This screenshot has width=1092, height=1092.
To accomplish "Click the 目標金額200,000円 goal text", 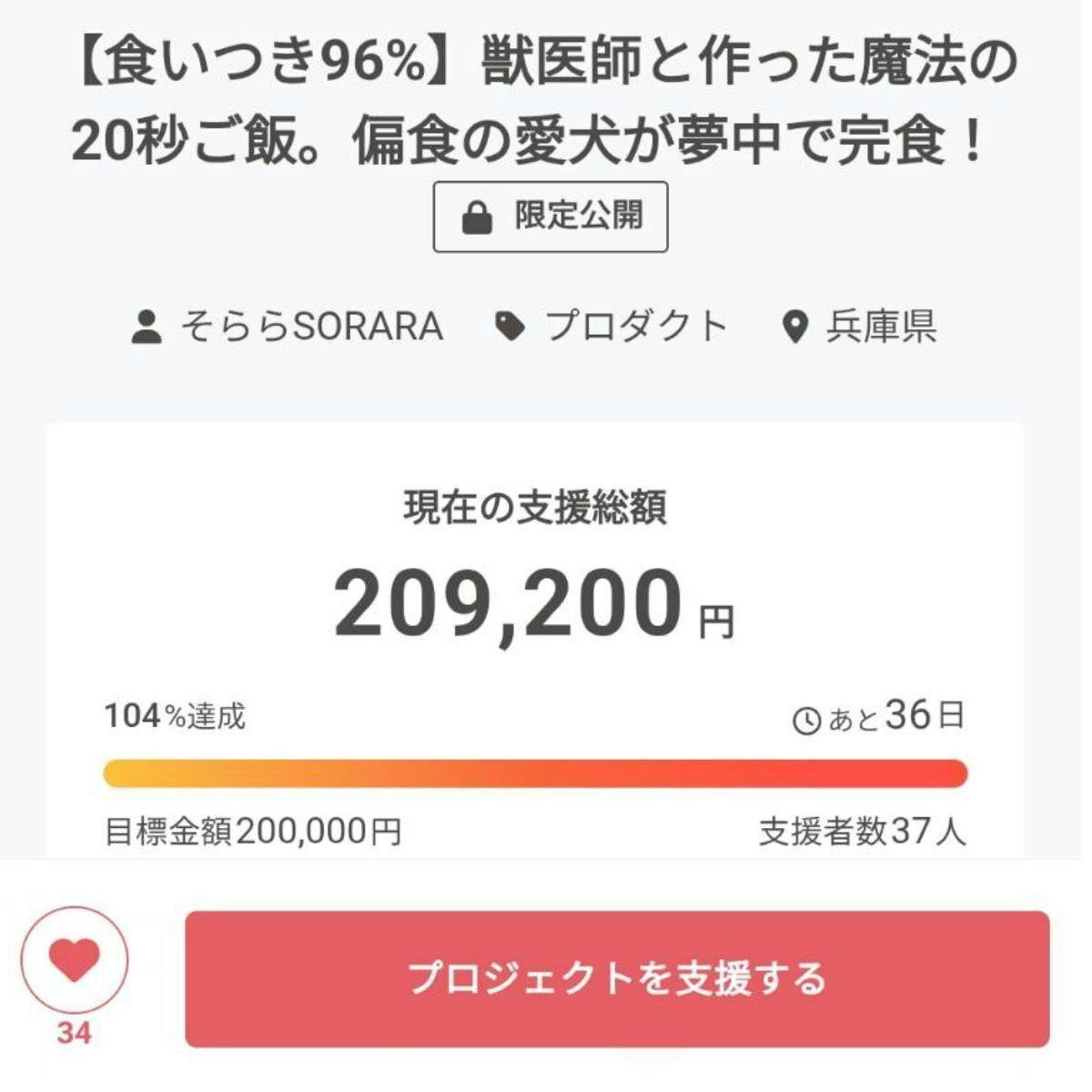I will pos(253,832).
